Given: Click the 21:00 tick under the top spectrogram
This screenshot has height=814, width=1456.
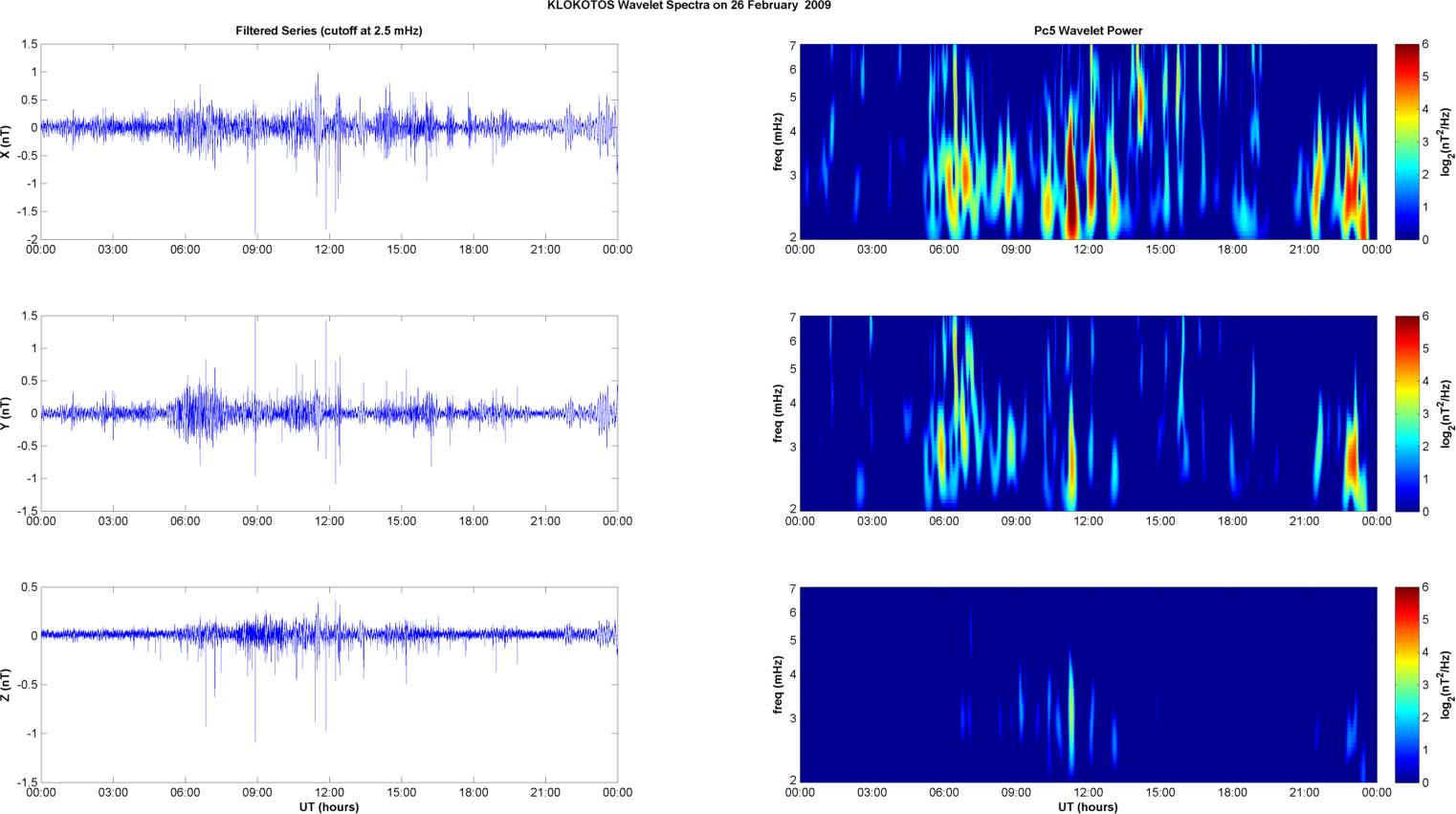Looking at the screenshot, I should click(1304, 250).
